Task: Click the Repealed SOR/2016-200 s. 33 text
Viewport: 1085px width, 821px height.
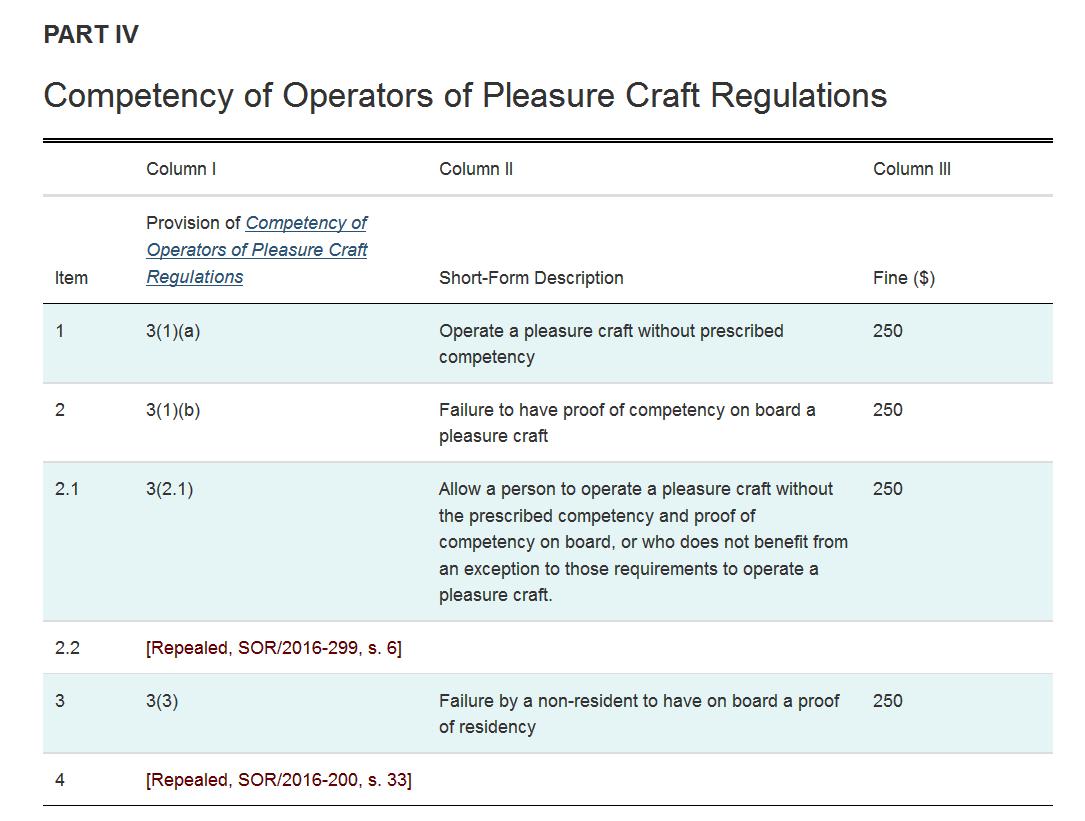Action: 279,780
